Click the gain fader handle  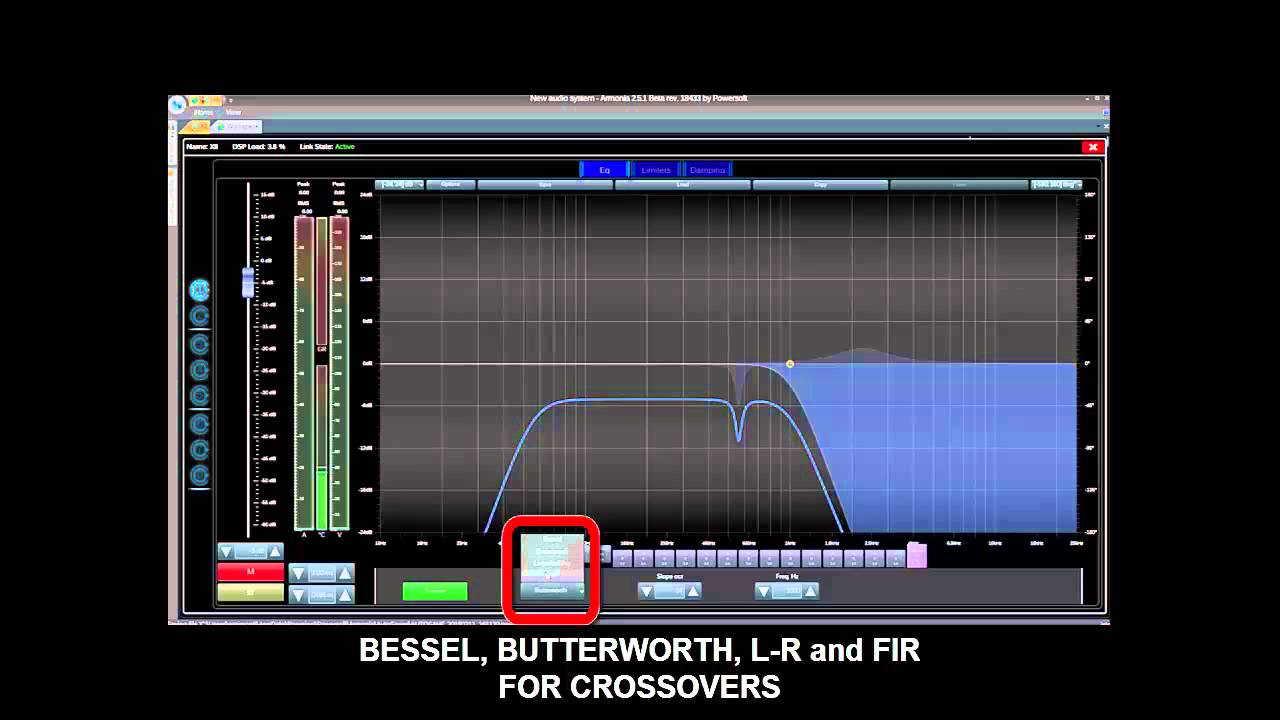coord(248,282)
